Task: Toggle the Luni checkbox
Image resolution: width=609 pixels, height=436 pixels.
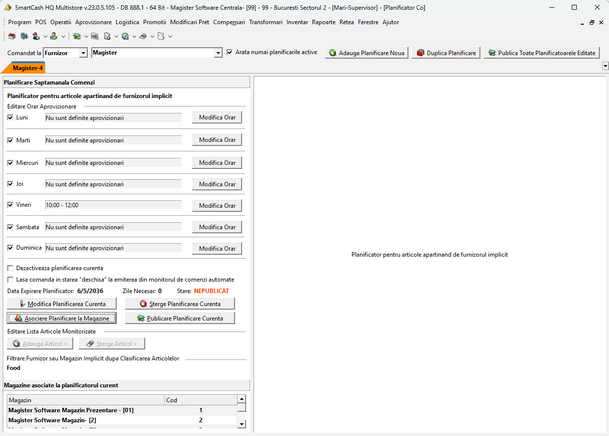Action: tap(10, 117)
